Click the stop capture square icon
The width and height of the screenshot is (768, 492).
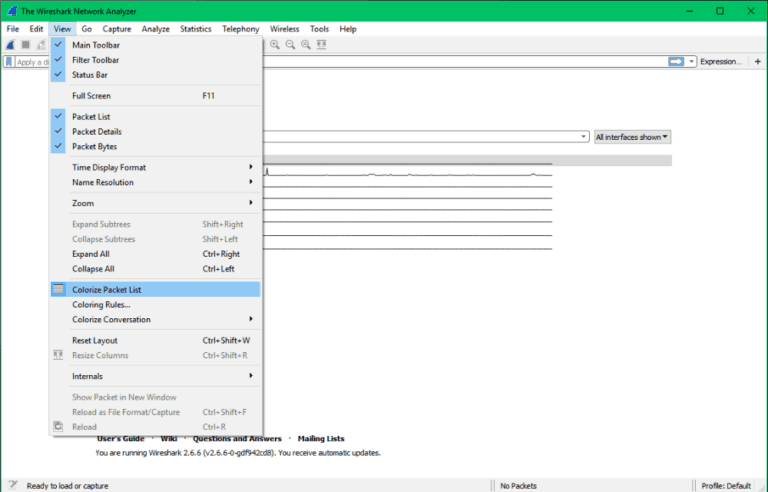point(26,45)
